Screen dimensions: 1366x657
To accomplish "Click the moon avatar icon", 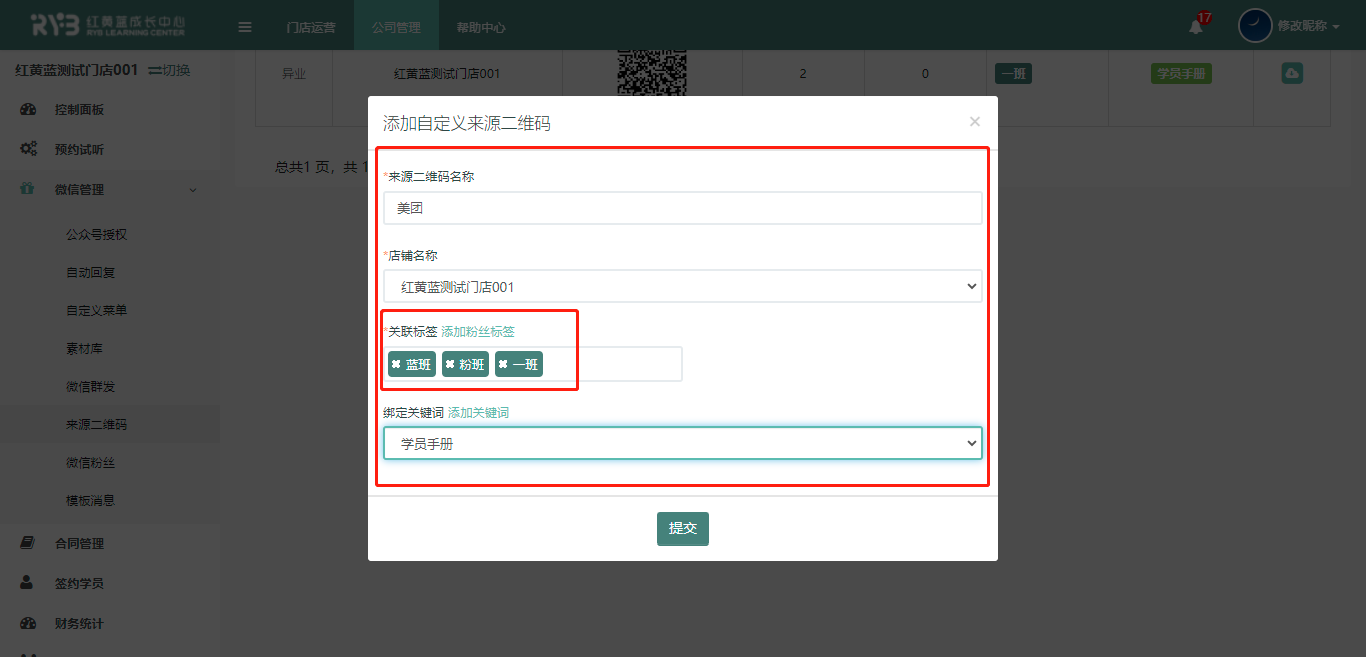I will 1255,26.
